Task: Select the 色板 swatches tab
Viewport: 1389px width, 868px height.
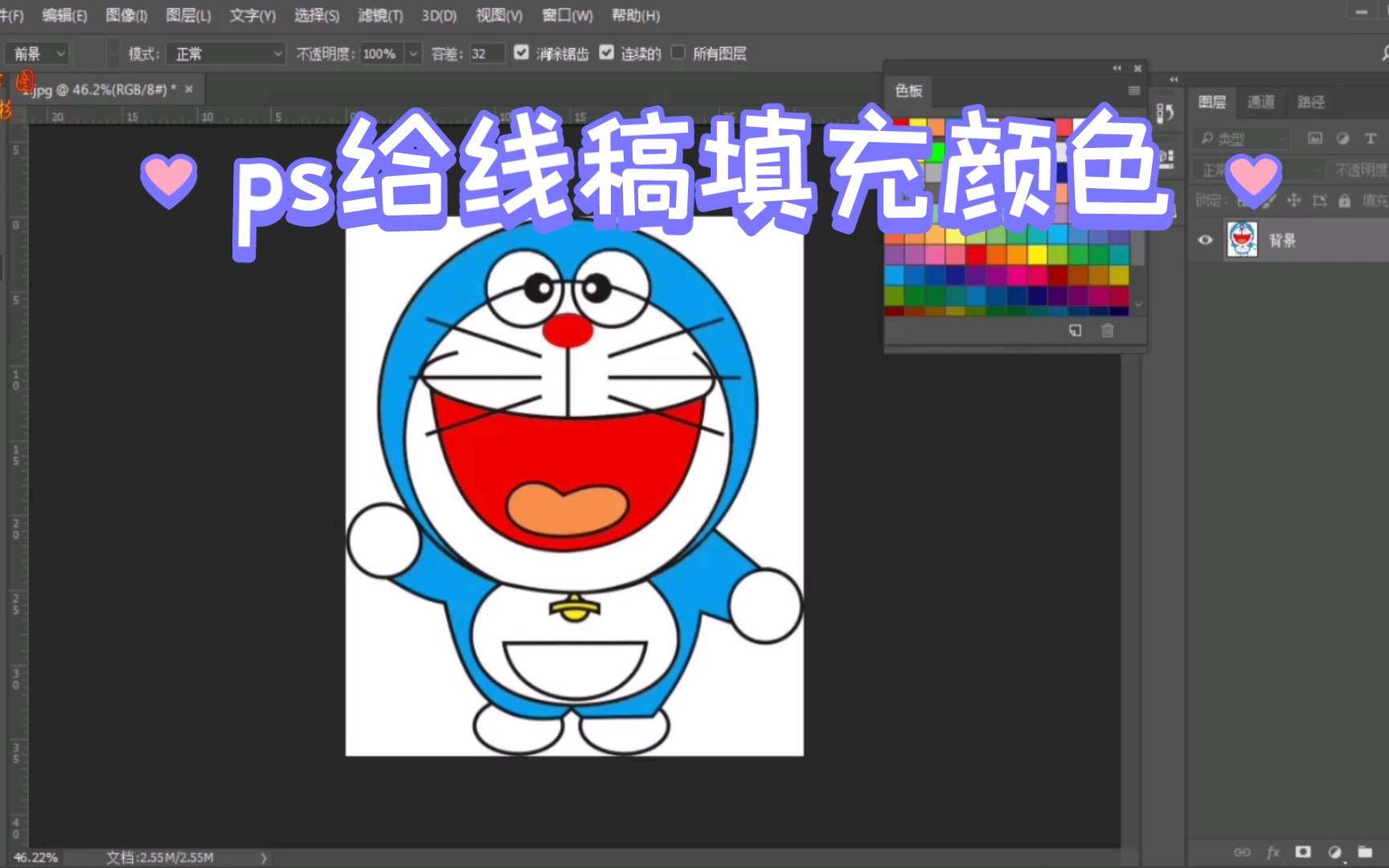Action: 908,91
